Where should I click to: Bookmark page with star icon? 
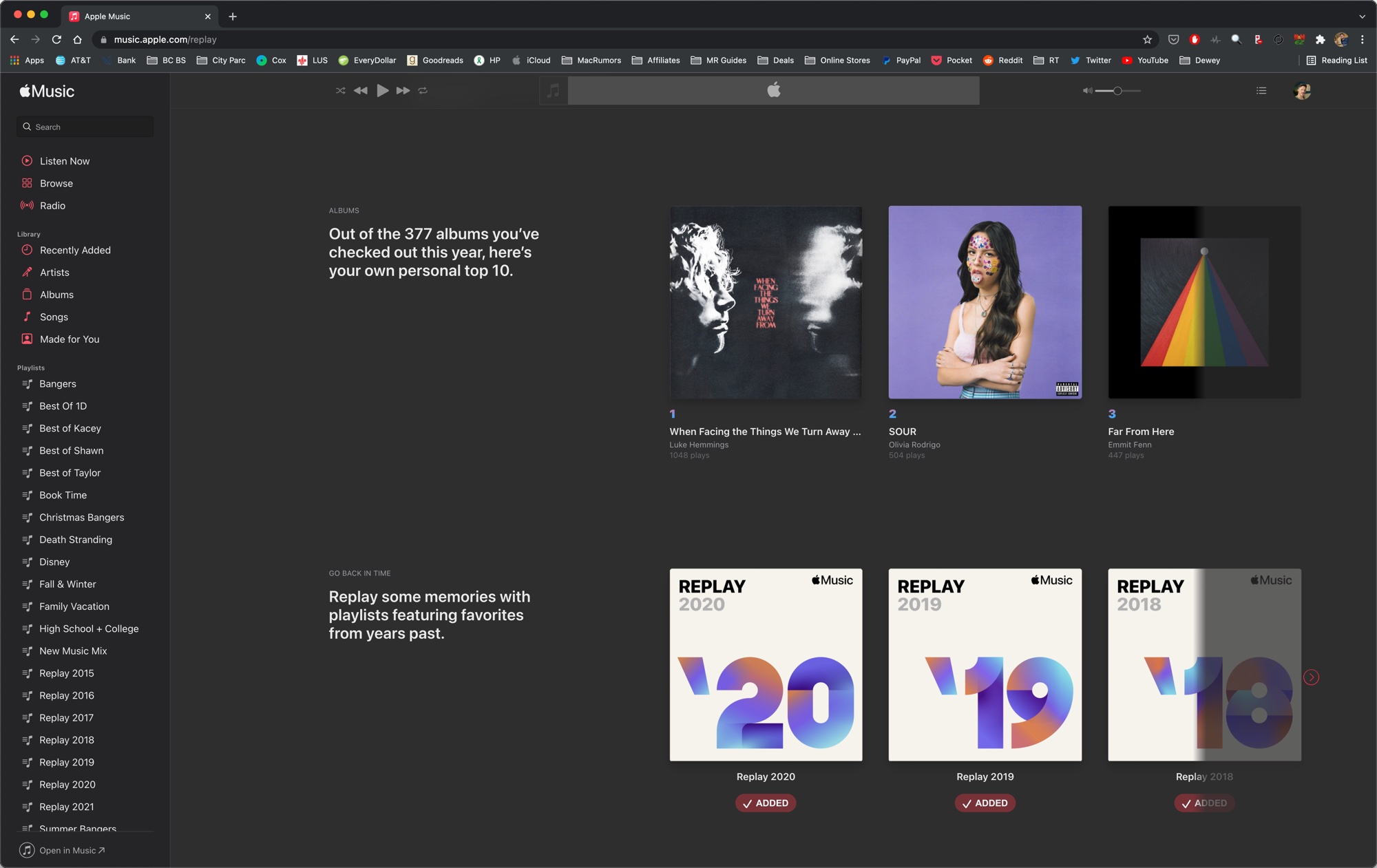click(1147, 39)
